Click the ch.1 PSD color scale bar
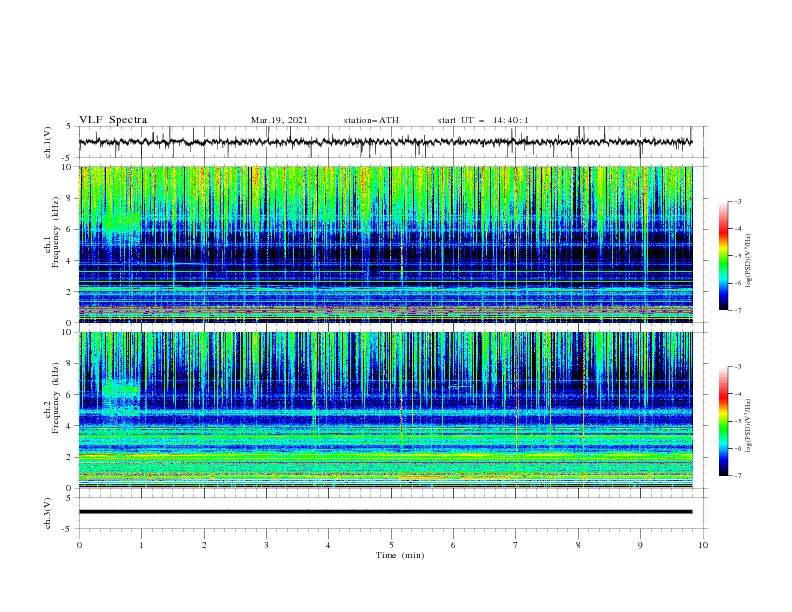 point(723,256)
